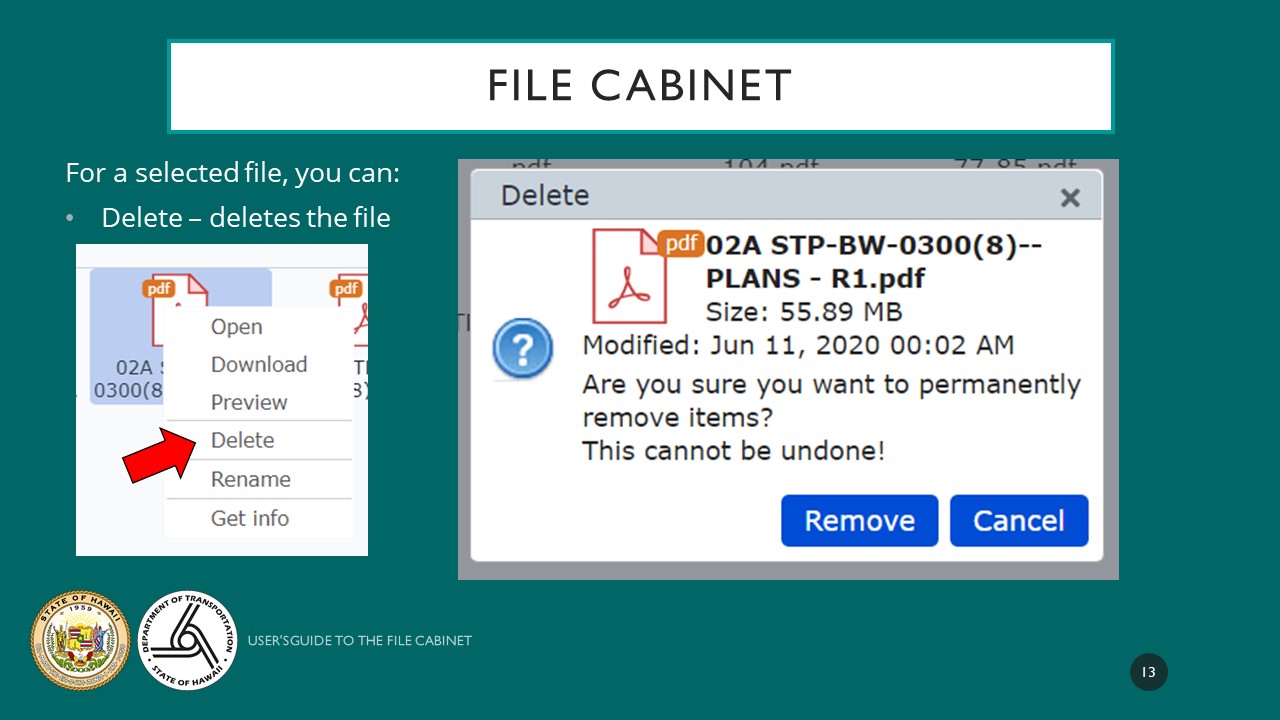
Task: Choose Download from the context menu
Action: [x=258, y=365]
